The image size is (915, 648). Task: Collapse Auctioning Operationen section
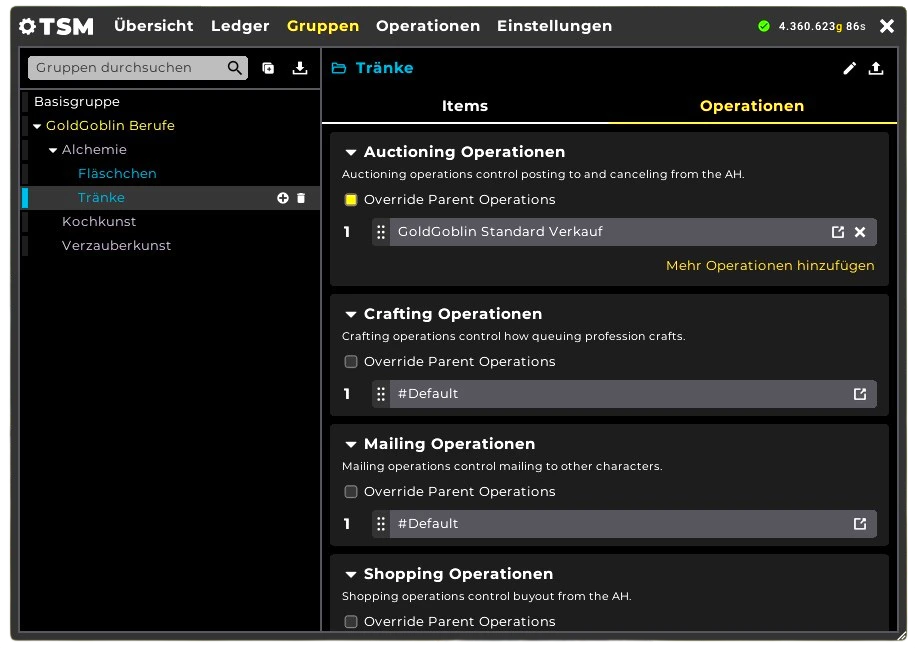coord(351,152)
